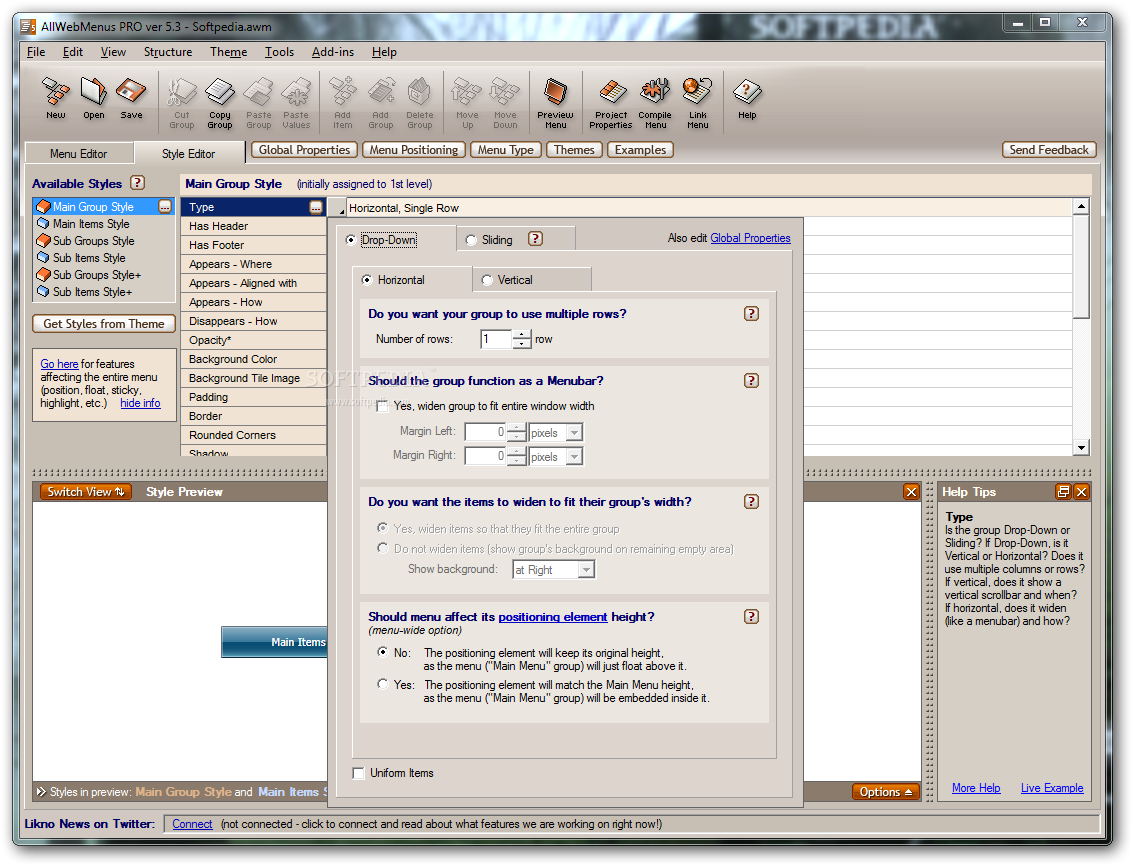Click the Move Up toolbar icon

click(x=467, y=103)
